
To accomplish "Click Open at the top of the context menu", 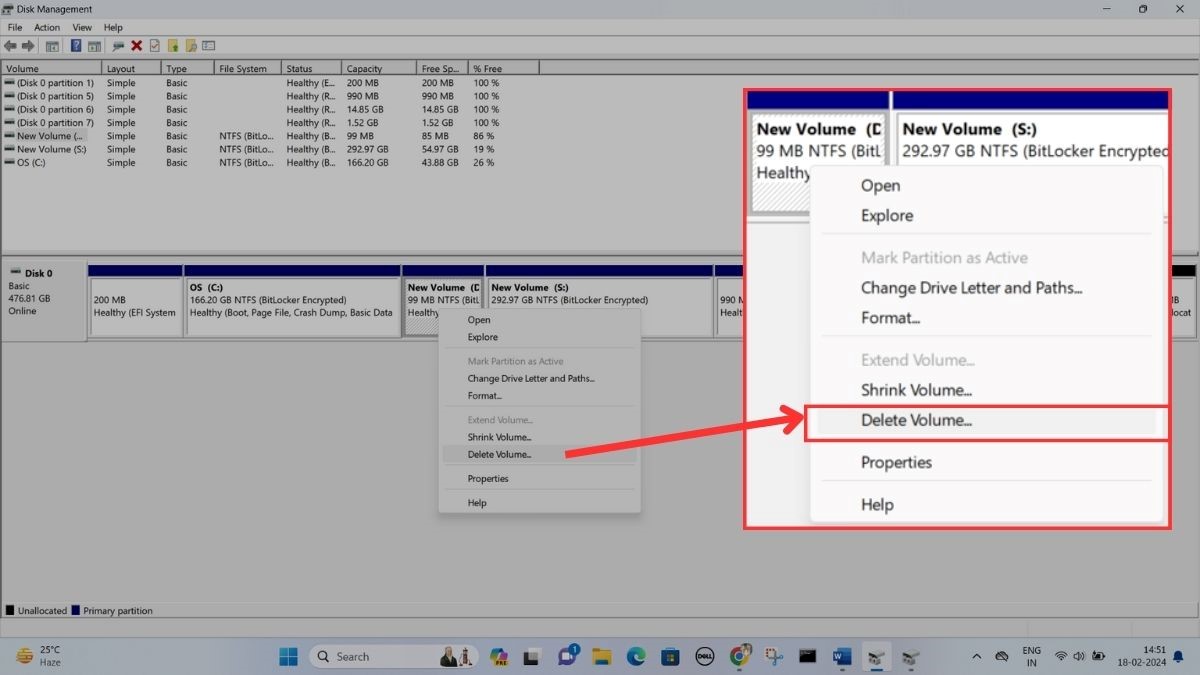I will [879, 185].
